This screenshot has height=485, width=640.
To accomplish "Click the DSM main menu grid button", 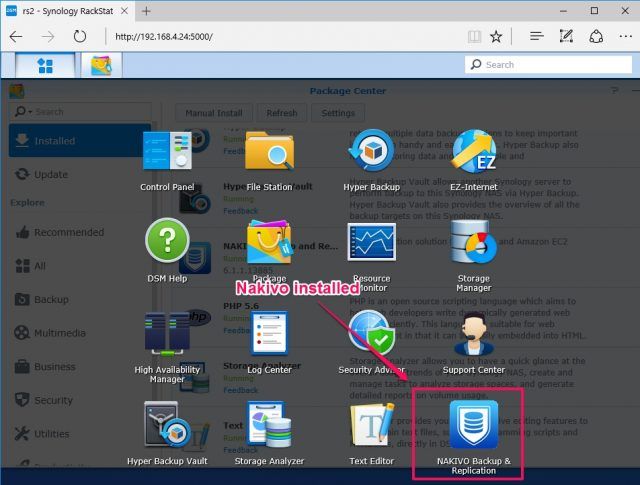I will [x=45, y=65].
